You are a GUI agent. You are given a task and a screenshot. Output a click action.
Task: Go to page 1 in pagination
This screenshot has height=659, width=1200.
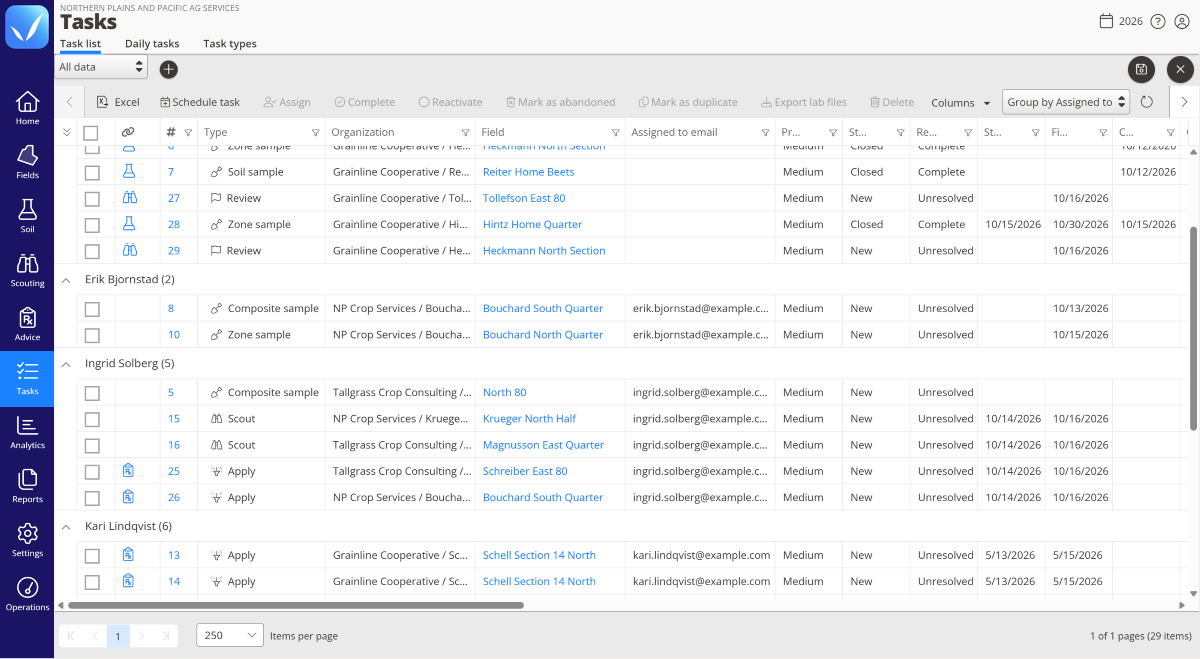[118, 635]
